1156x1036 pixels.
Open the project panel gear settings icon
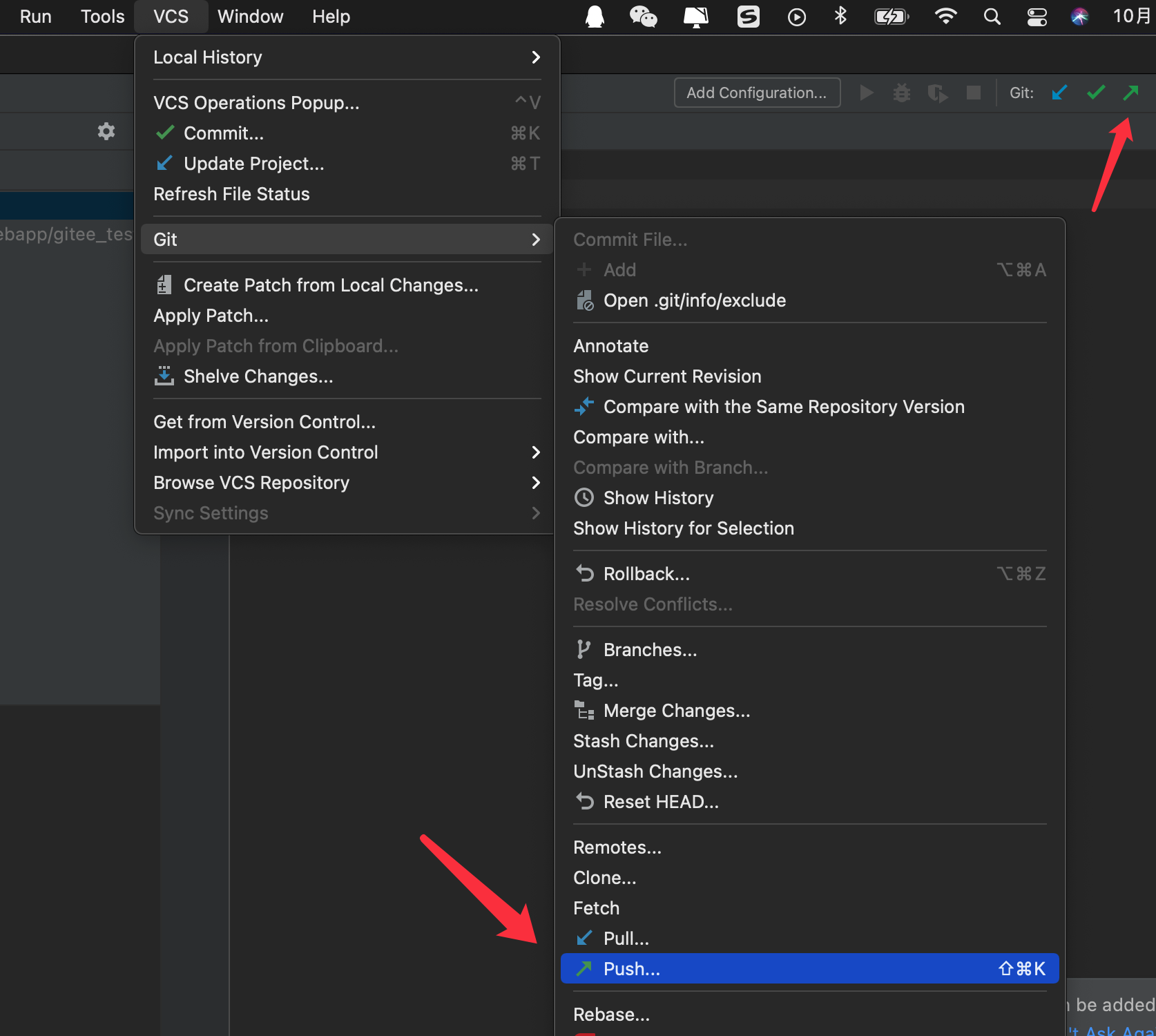106,131
